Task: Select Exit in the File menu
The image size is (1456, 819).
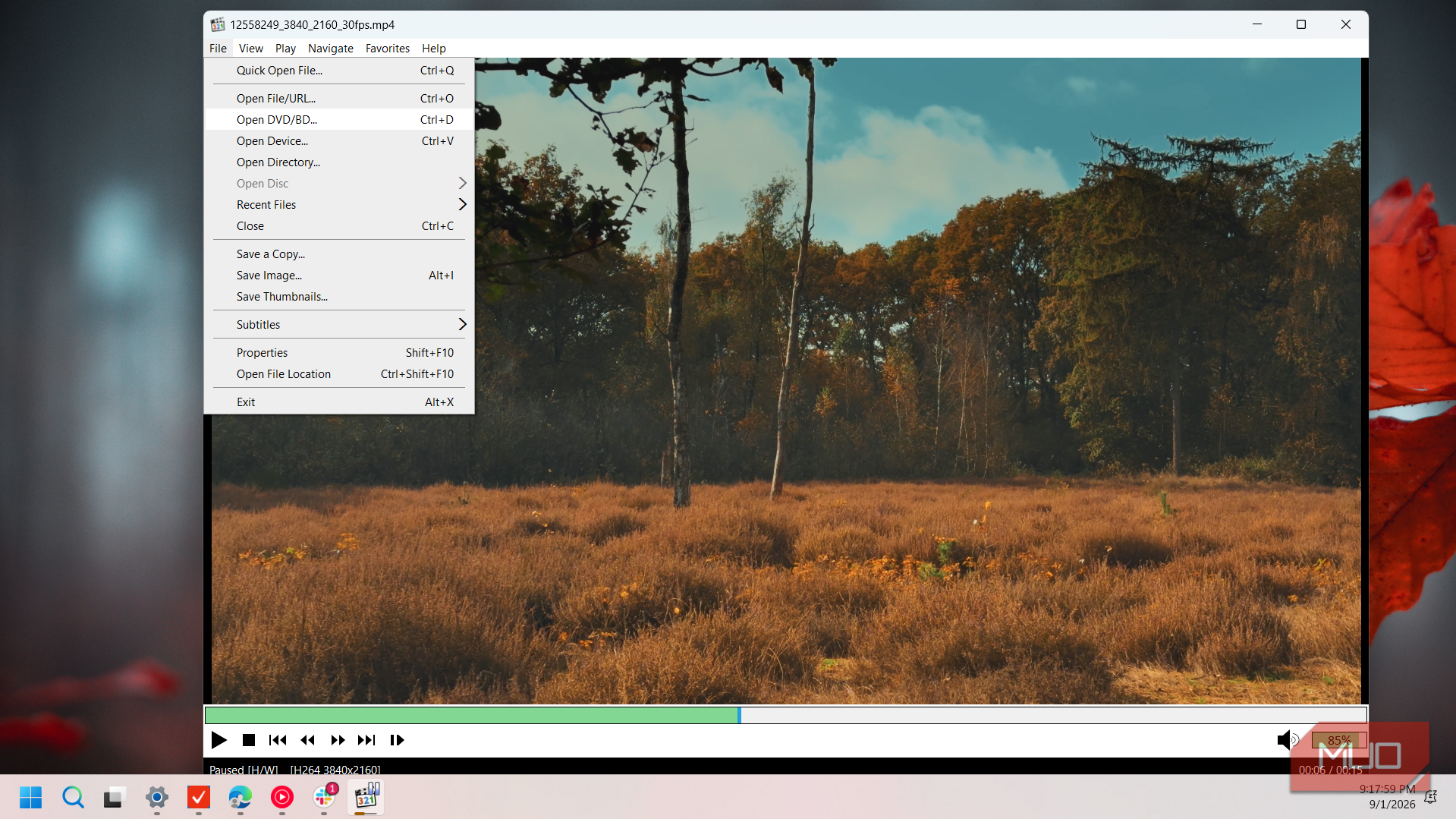Action: point(339,402)
